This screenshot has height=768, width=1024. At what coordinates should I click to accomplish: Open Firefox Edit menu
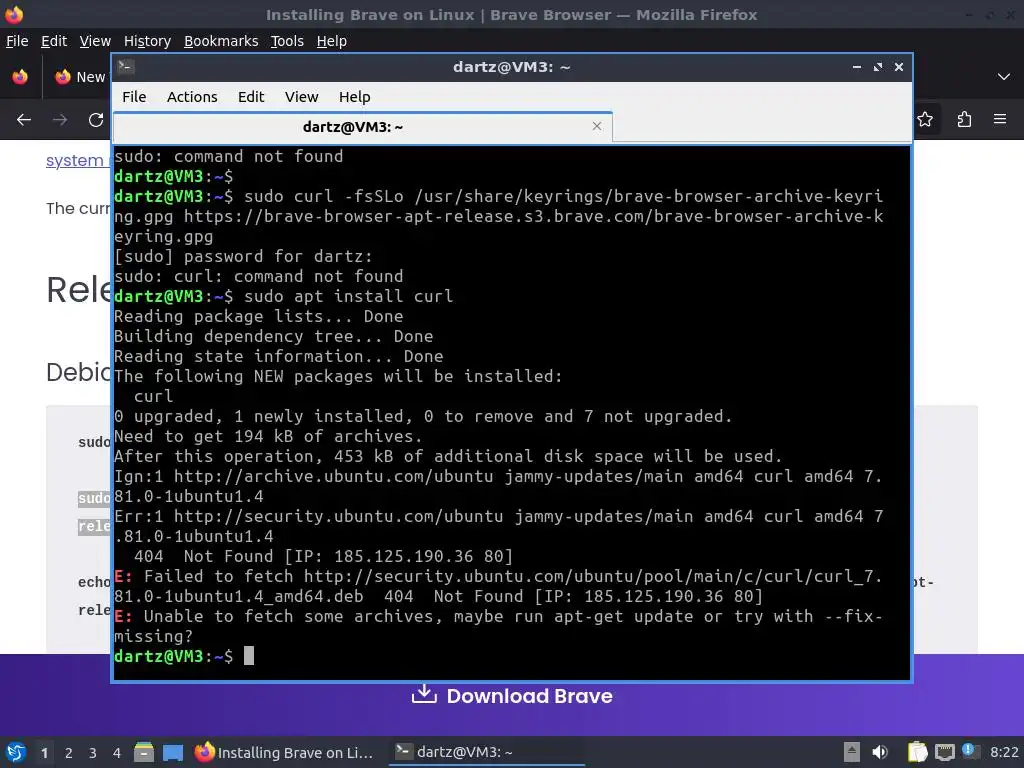pyautogui.click(x=54, y=41)
